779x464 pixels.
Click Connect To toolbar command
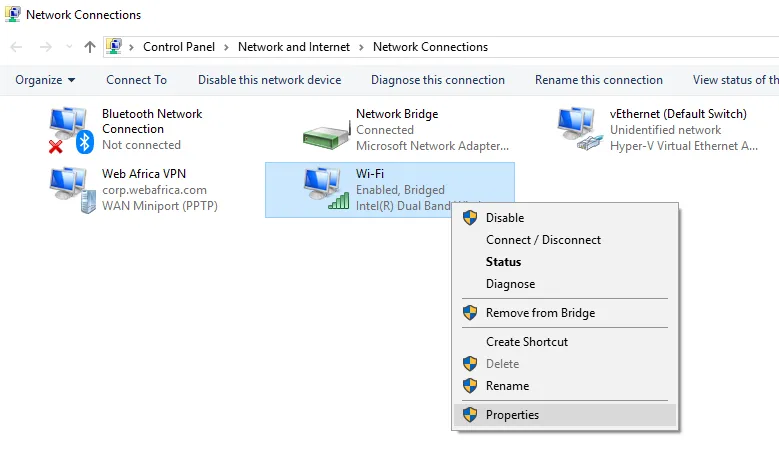click(x=136, y=80)
